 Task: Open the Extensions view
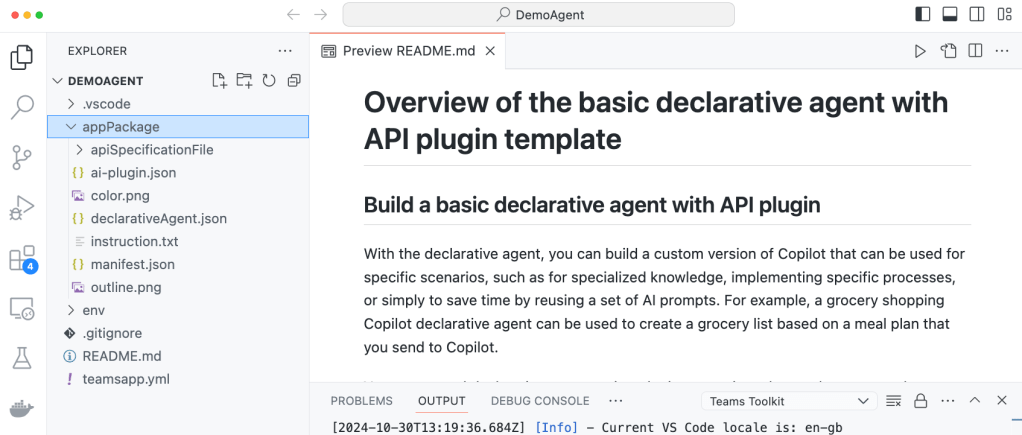[22, 259]
